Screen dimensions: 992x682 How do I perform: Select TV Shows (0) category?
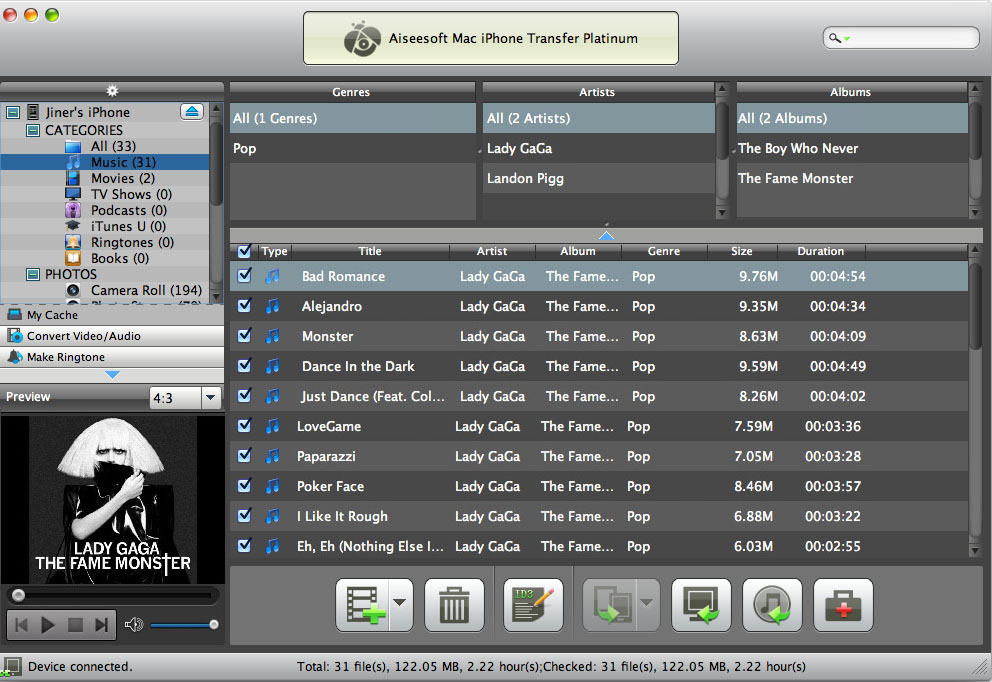[x=132, y=194]
